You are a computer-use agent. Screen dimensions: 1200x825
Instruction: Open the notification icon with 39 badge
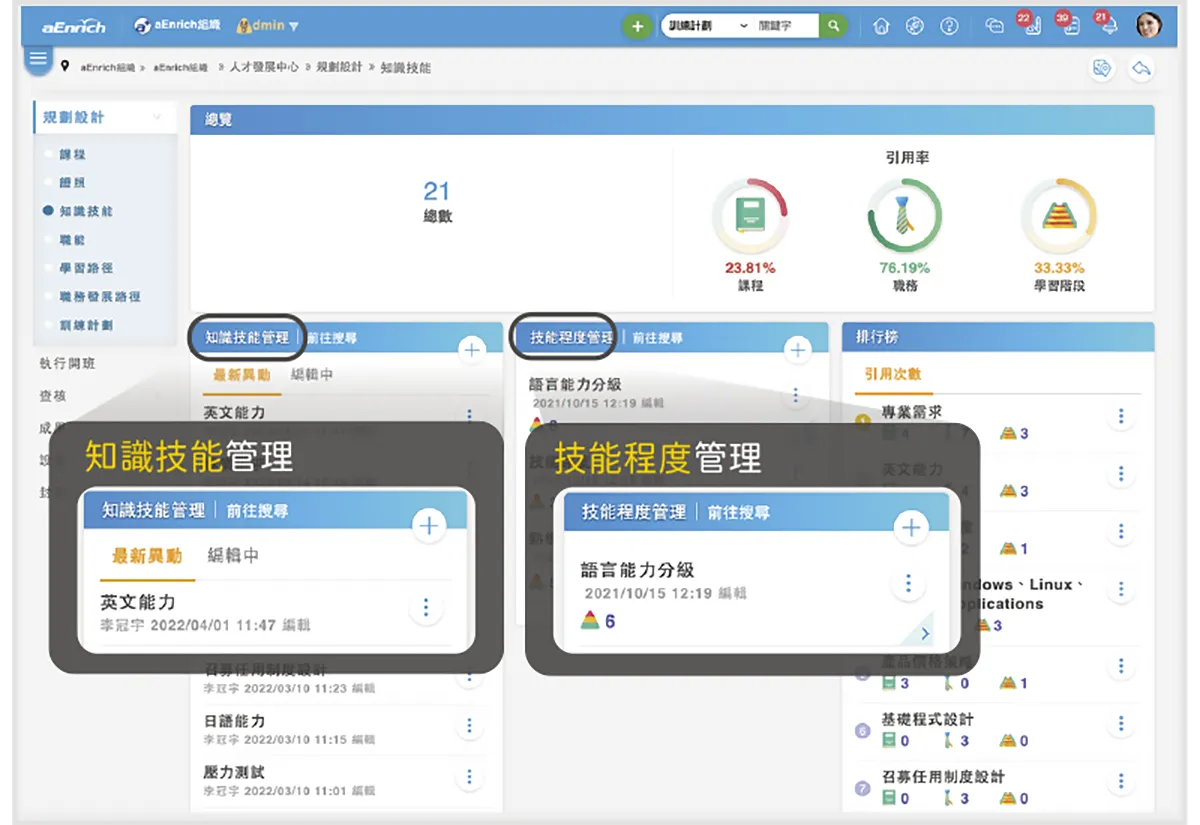point(1073,28)
